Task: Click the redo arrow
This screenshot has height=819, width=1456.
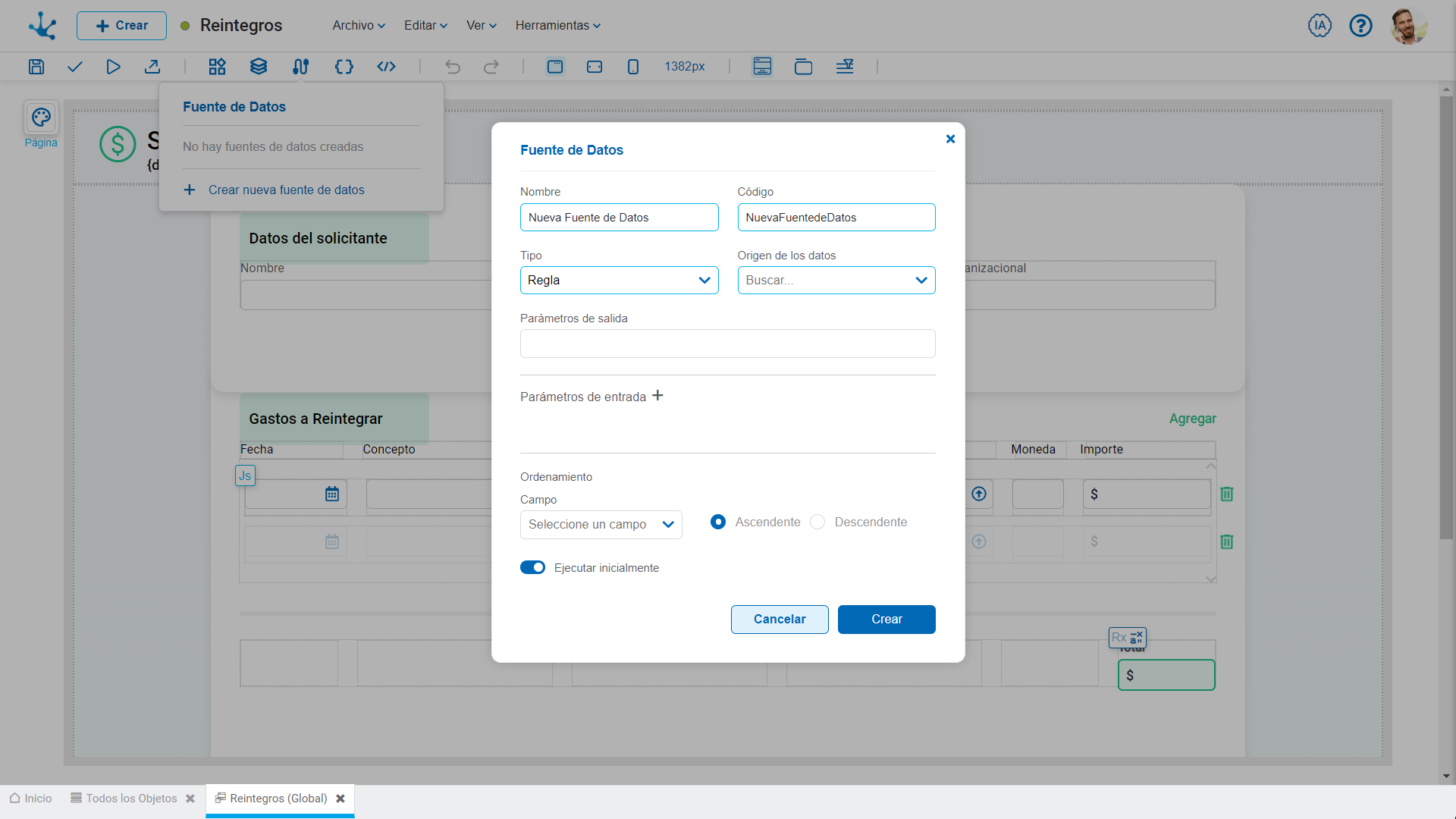Action: click(491, 67)
